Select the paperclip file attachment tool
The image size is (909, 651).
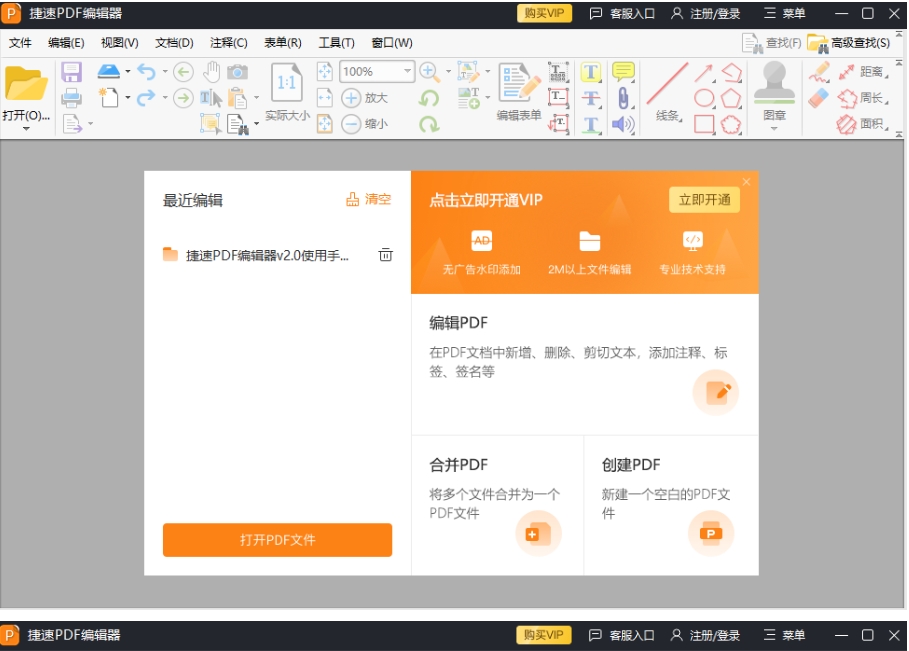623,98
